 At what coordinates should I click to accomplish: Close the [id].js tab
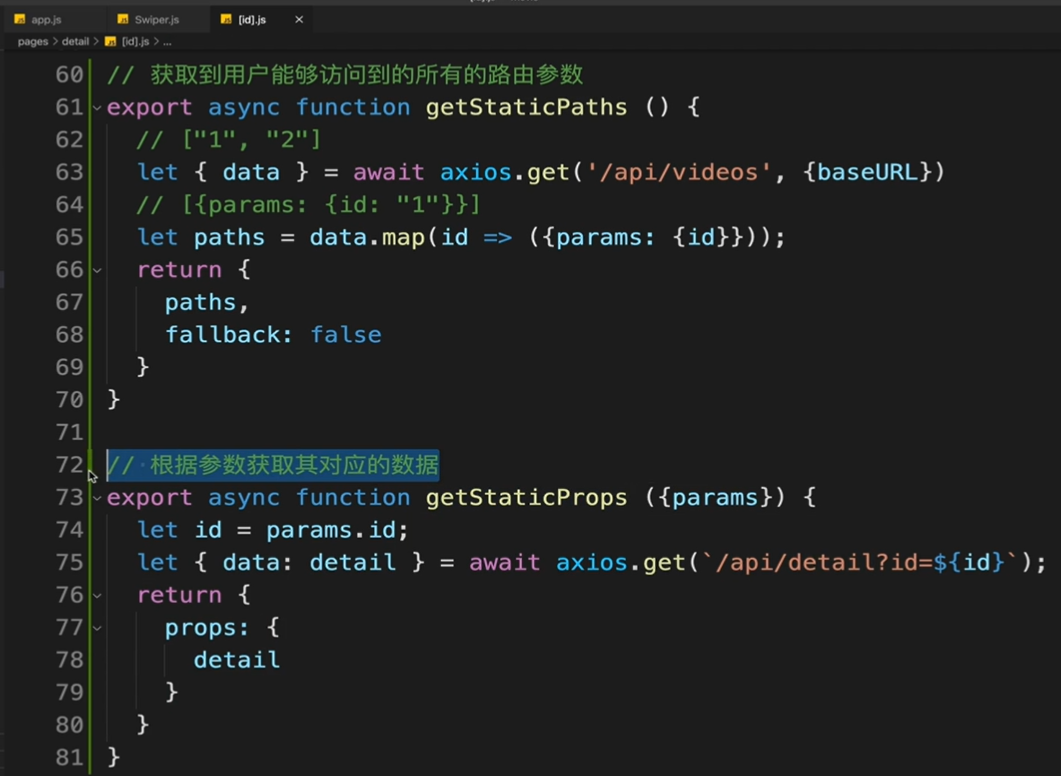(299, 20)
